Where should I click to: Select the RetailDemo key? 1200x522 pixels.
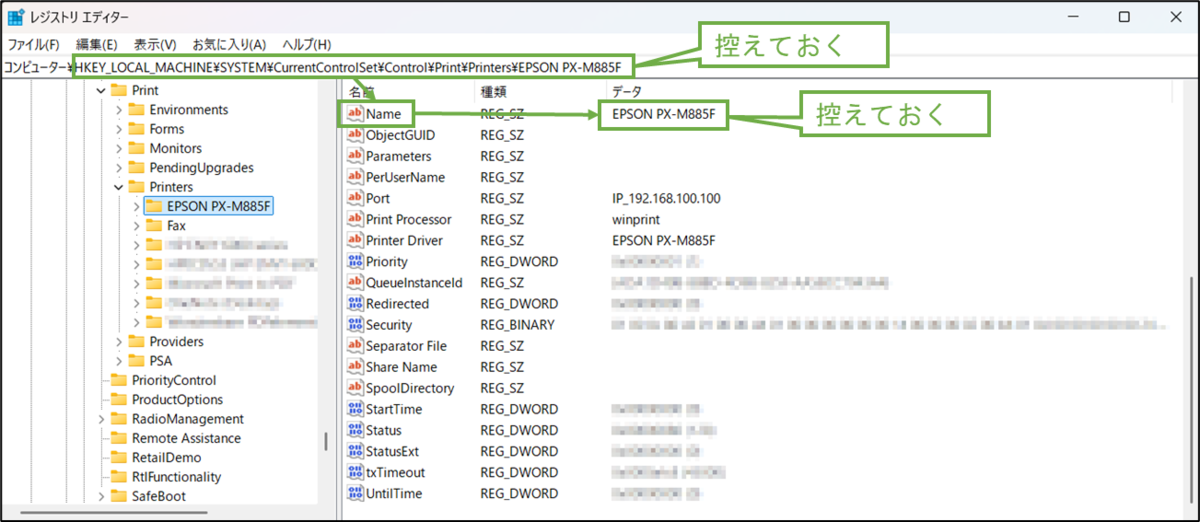166,457
